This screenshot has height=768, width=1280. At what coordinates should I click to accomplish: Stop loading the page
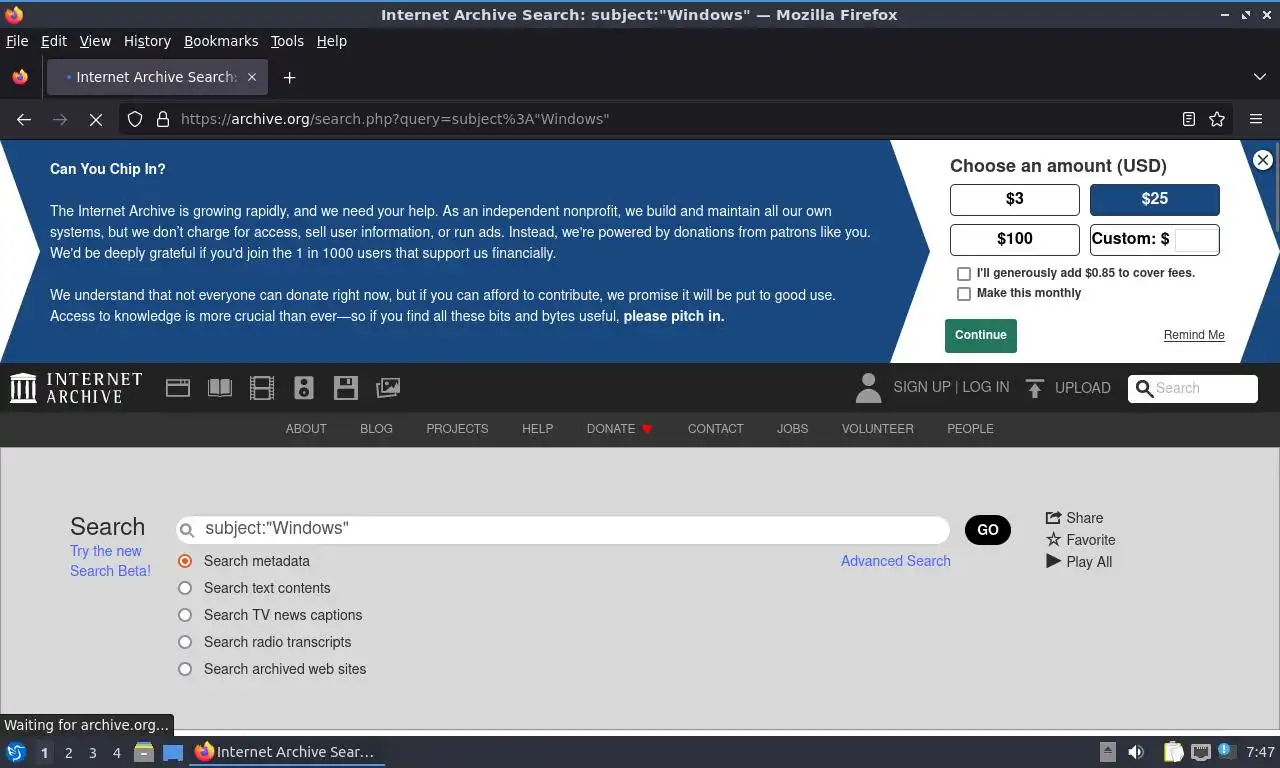click(96, 119)
